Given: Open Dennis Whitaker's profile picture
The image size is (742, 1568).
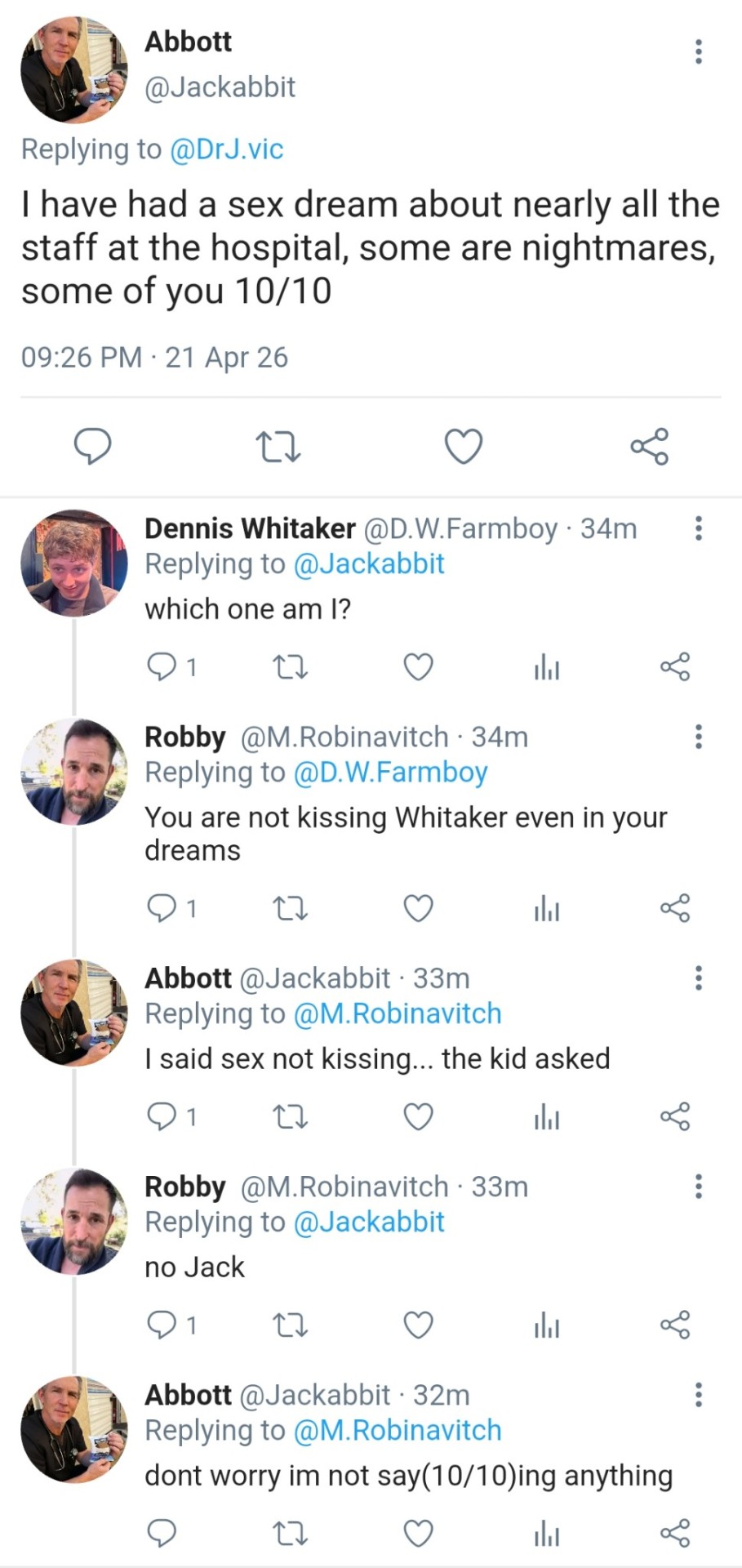Looking at the screenshot, I should click(73, 563).
